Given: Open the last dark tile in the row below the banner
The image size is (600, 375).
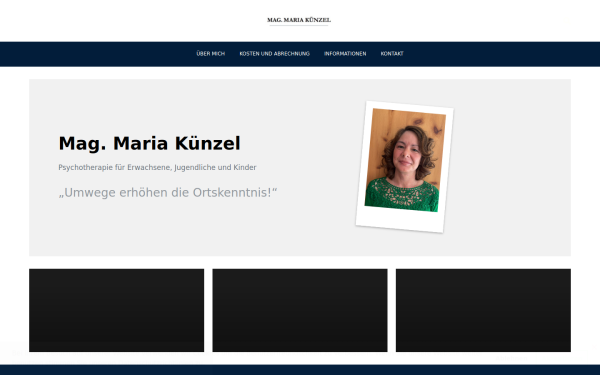Looking at the screenshot, I should (483, 310).
